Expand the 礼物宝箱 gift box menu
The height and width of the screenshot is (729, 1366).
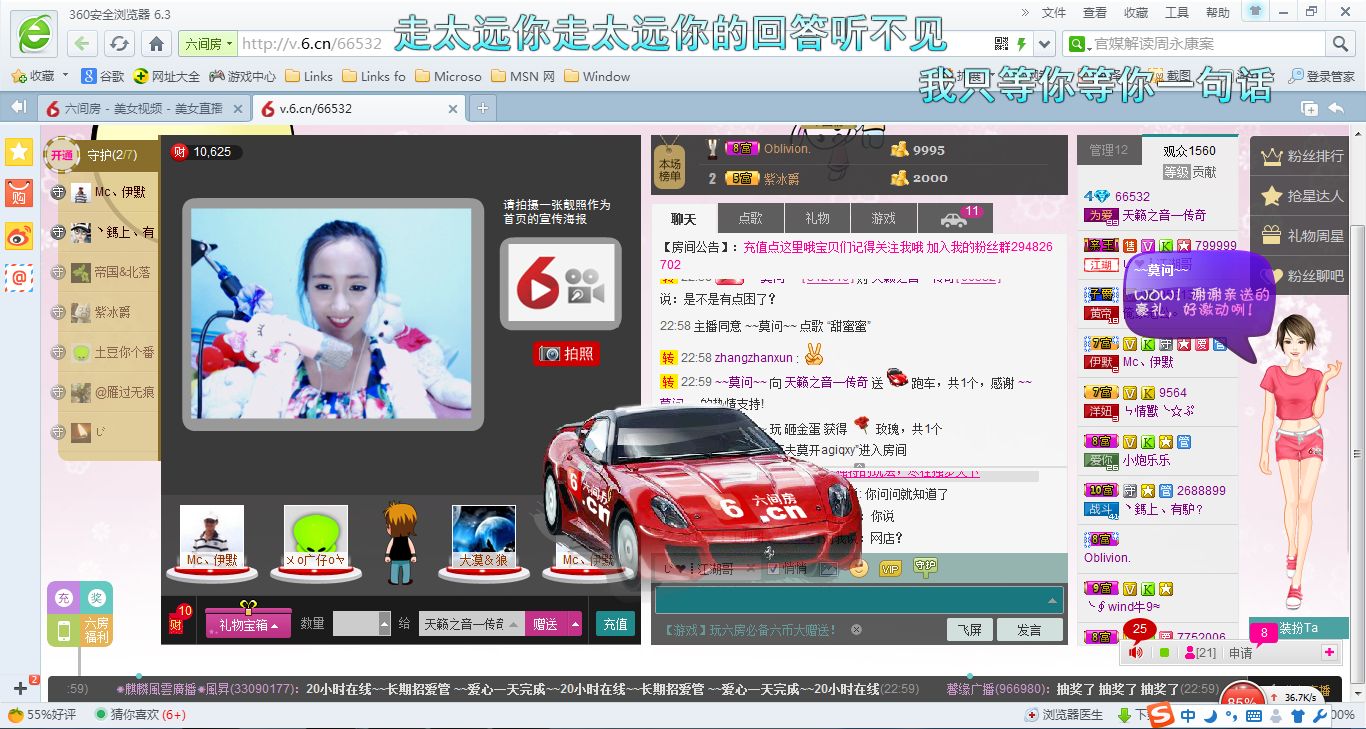[248, 624]
